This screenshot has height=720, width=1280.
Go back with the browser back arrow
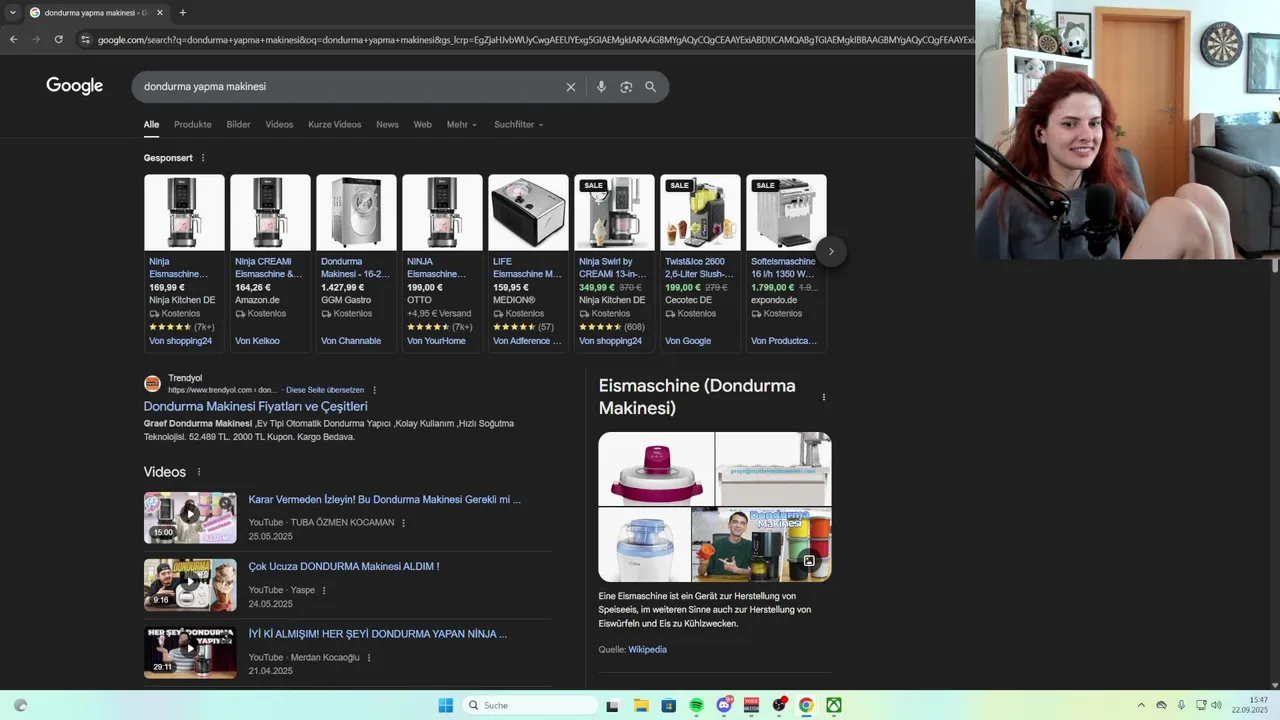pos(13,39)
